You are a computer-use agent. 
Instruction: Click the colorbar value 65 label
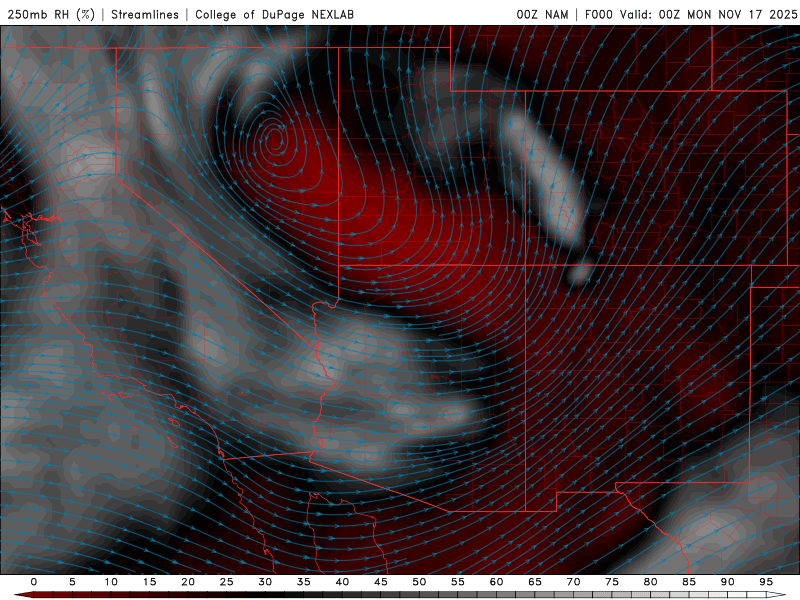click(535, 582)
